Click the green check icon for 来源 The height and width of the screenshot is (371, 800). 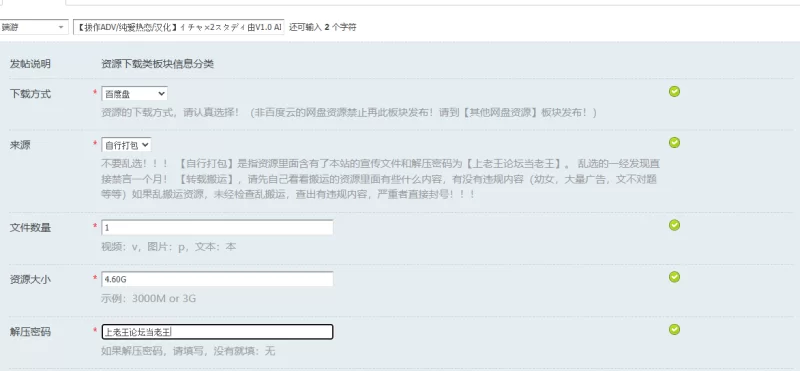click(x=674, y=142)
